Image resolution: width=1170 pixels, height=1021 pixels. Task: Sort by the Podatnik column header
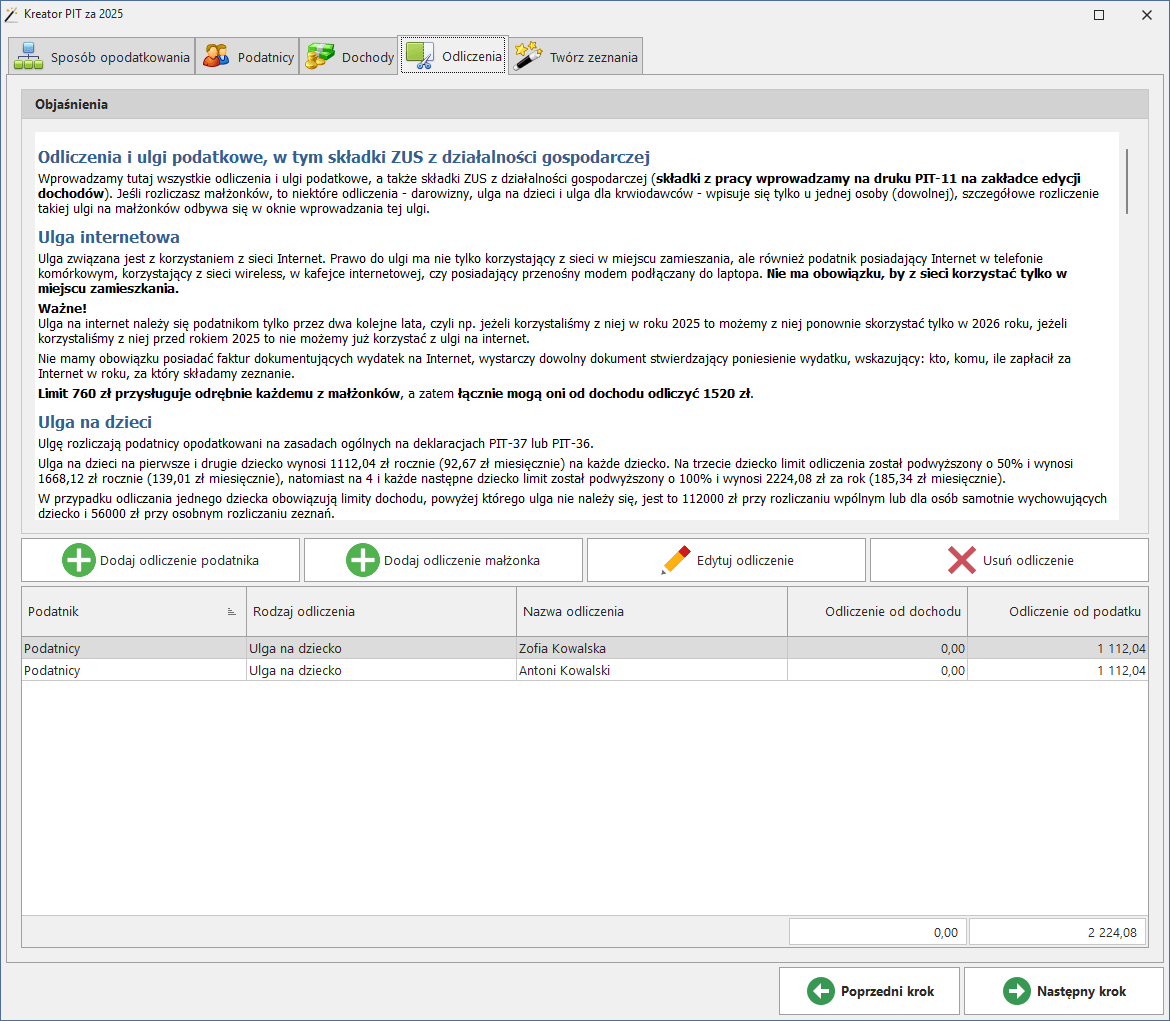point(134,611)
